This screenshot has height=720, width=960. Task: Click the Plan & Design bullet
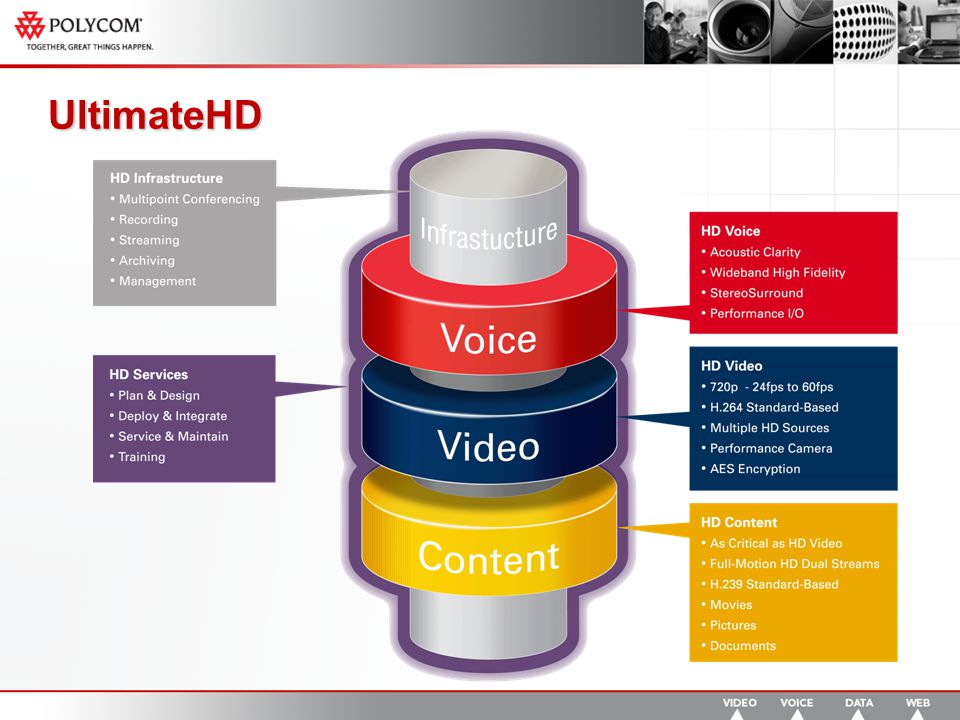click(x=155, y=396)
